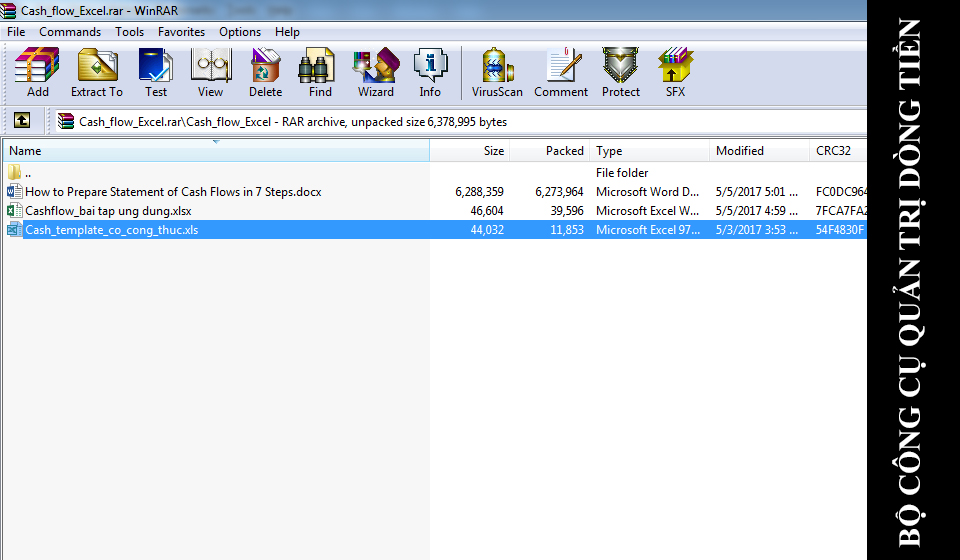960x560 pixels.
Task: Sort by the CRC32 column header
Action: [x=838, y=151]
